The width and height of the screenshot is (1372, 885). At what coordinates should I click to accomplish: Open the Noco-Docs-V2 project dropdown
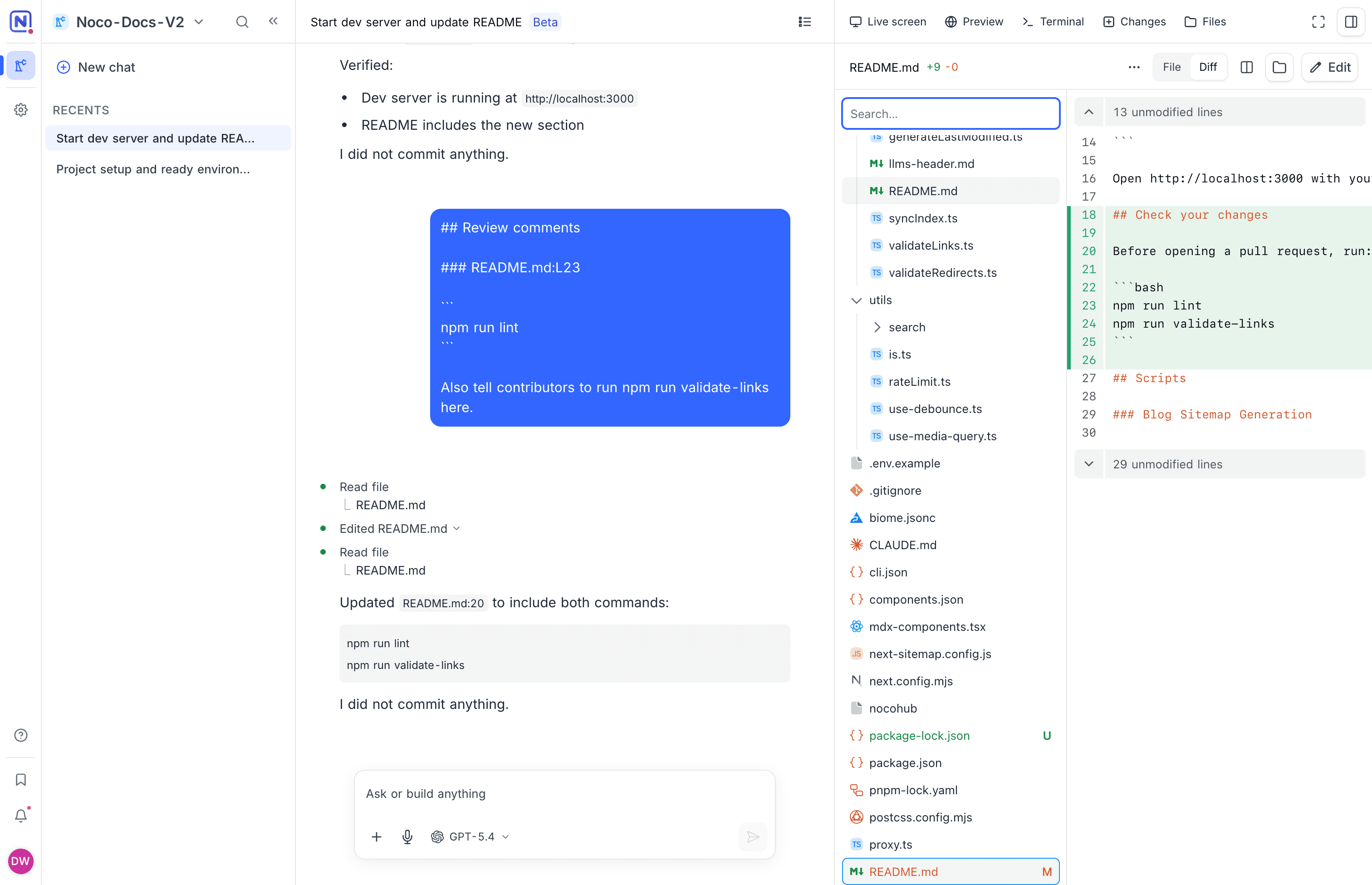coord(129,22)
